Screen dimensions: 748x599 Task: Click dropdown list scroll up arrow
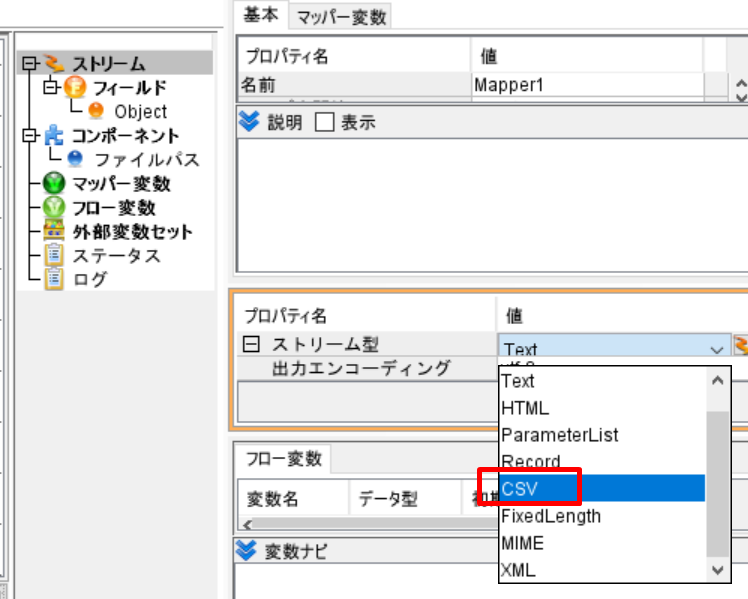(718, 381)
